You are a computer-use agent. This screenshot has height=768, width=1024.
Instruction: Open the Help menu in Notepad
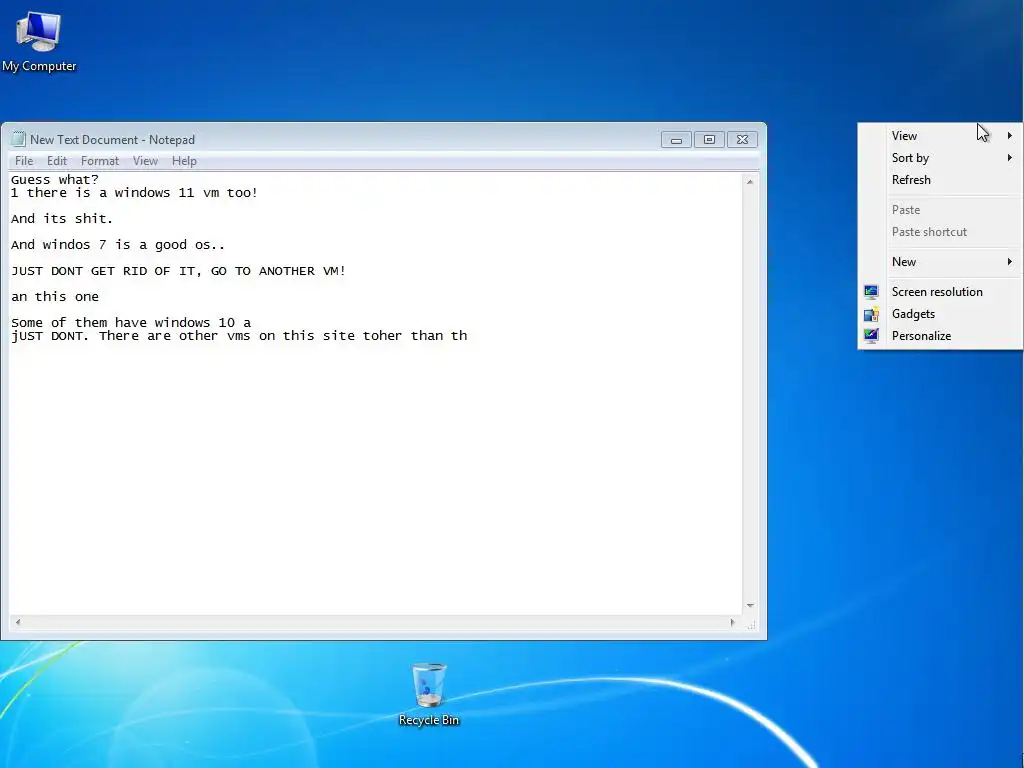pyautogui.click(x=184, y=161)
